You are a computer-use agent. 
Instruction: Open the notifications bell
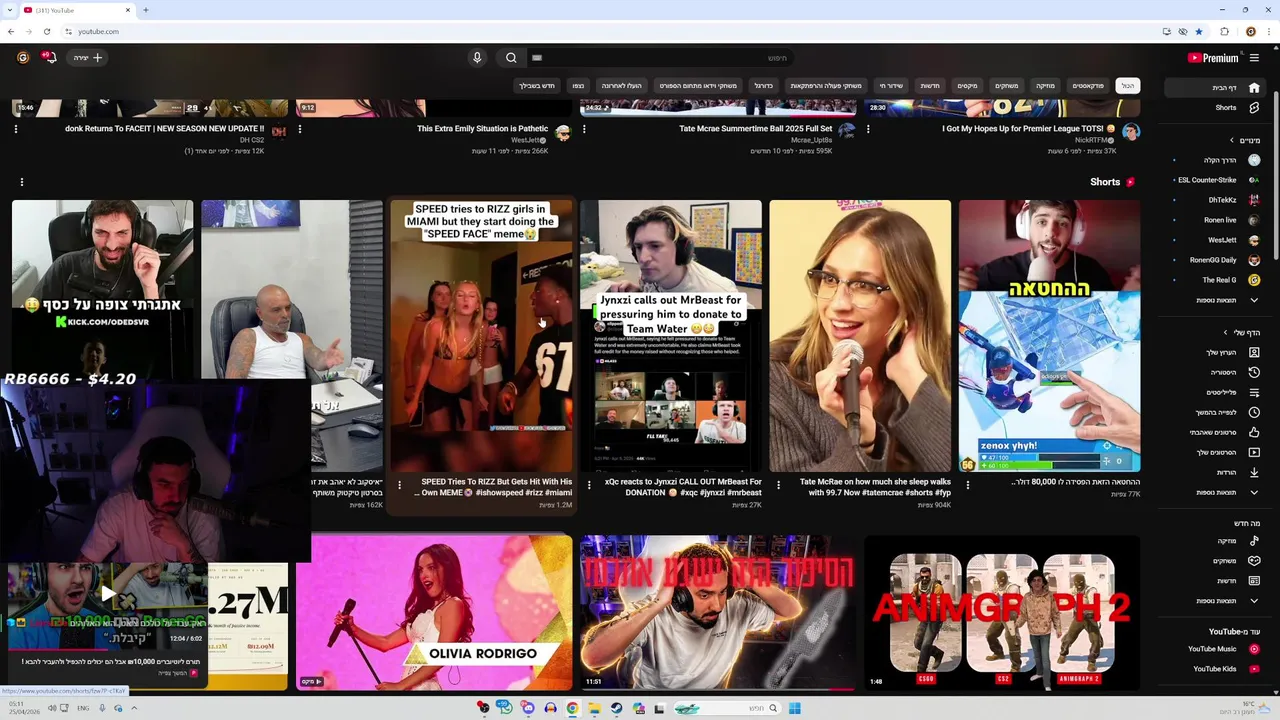pyautogui.click(x=49, y=58)
